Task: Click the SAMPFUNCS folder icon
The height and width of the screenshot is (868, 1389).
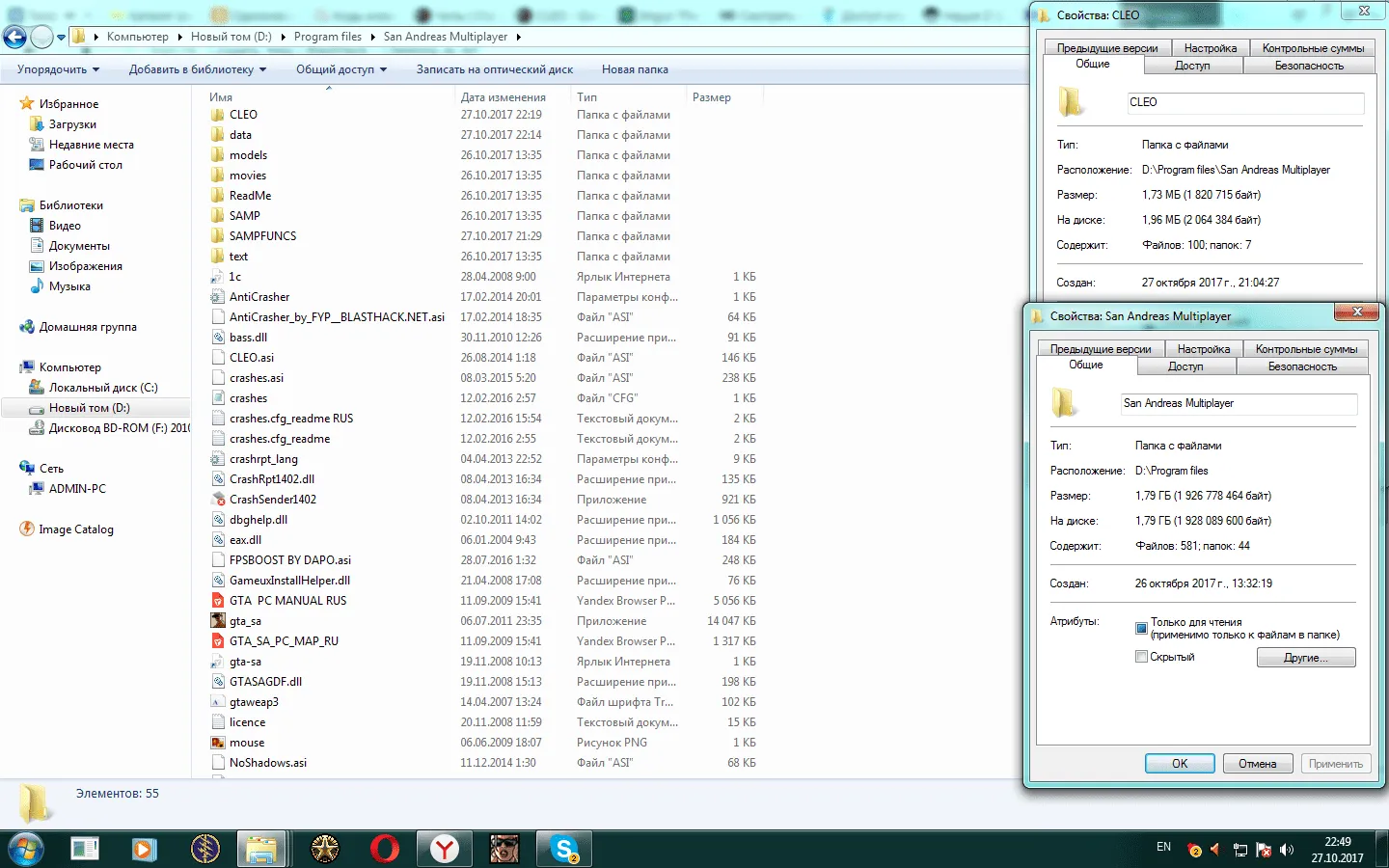Action: coord(218,236)
